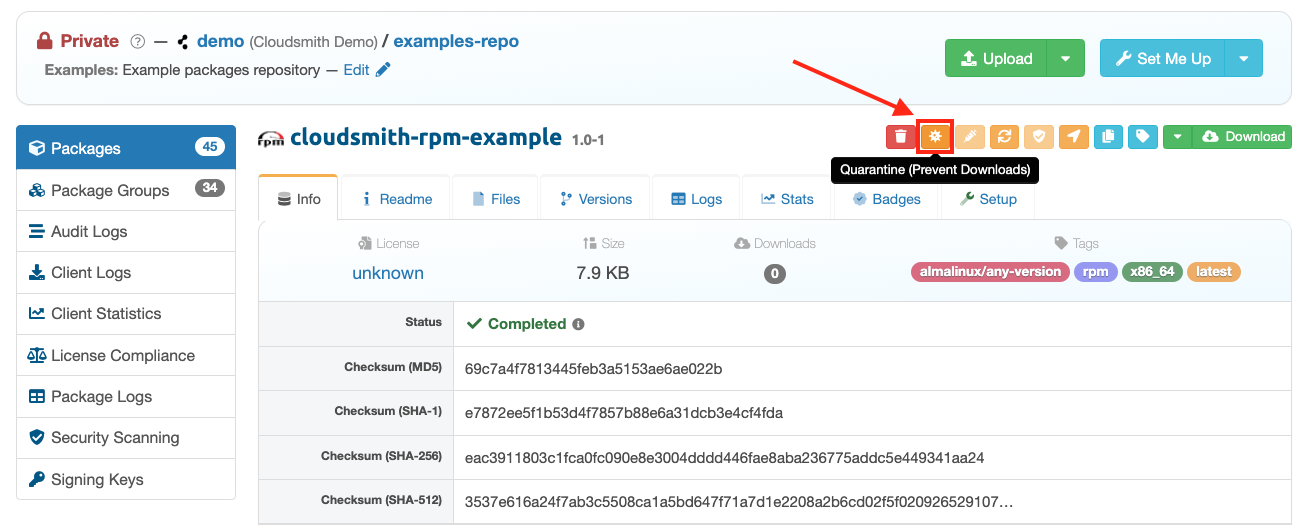Click the faded syringe icon button
Image resolution: width=1313 pixels, height=525 pixels.
click(970, 137)
